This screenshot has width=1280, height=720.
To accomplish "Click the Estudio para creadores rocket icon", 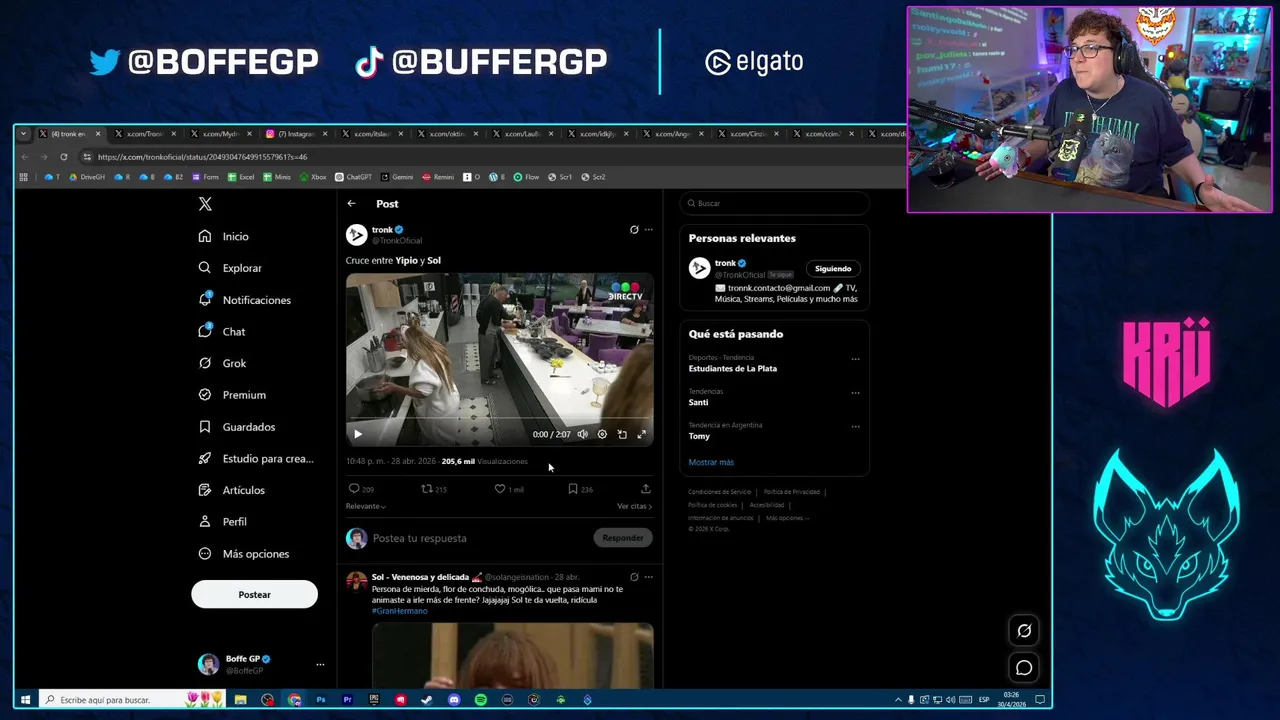I will click(205, 458).
